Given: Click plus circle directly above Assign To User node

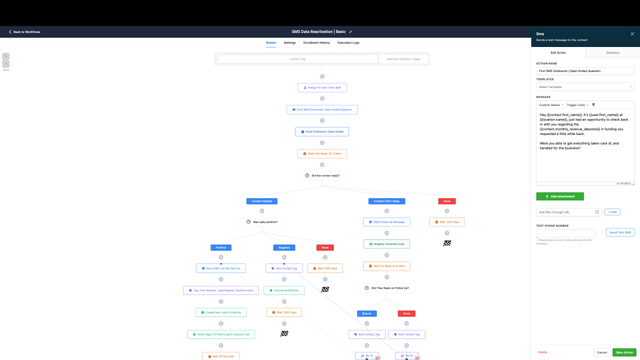Looking at the screenshot, I should tap(322, 77).
